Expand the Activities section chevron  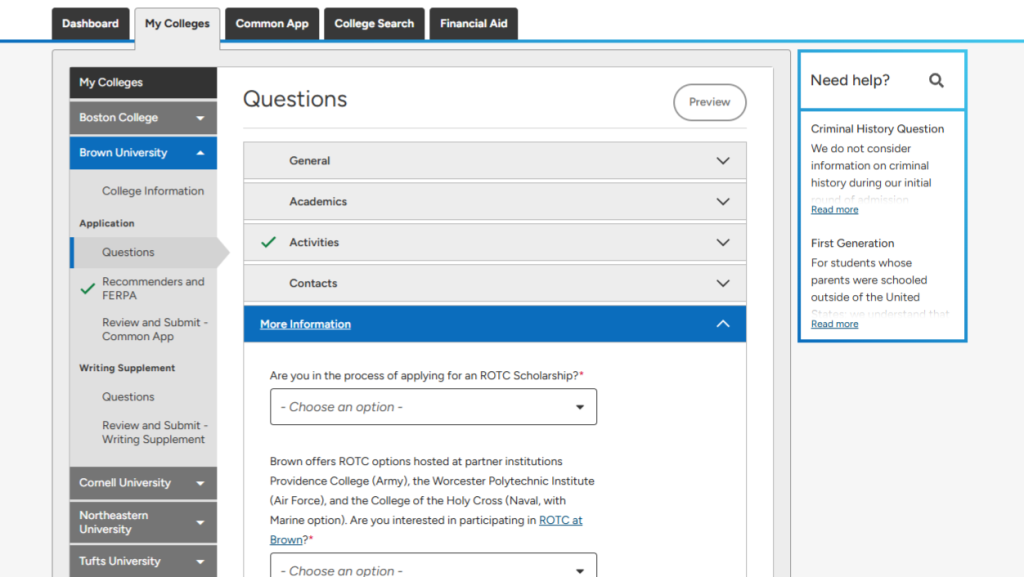(x=723, y=243)
